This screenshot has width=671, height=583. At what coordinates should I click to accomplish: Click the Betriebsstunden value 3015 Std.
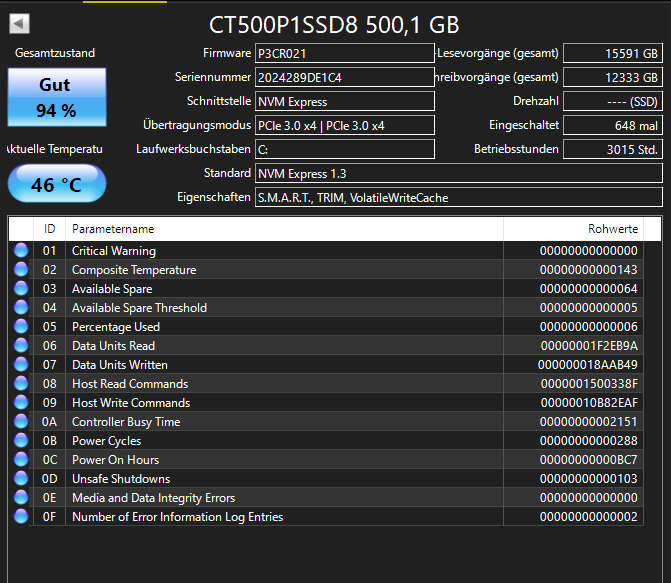(613, 149)
